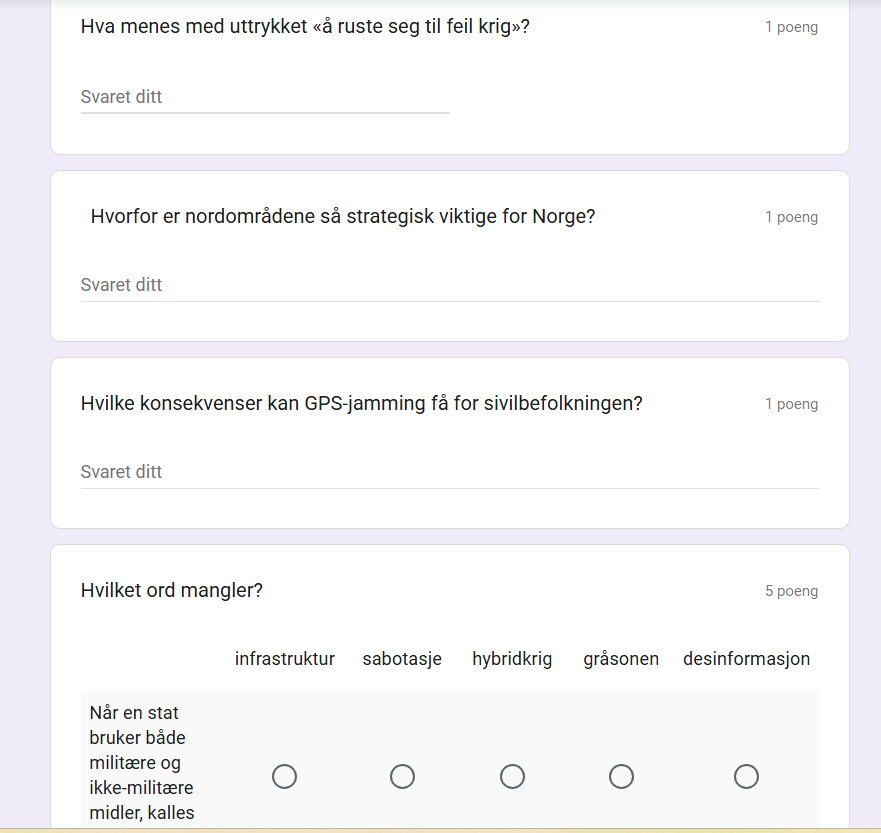Click the 'infrastruktur' column header
The height and width of the screenshot is (833, 881).
[285, 659]
